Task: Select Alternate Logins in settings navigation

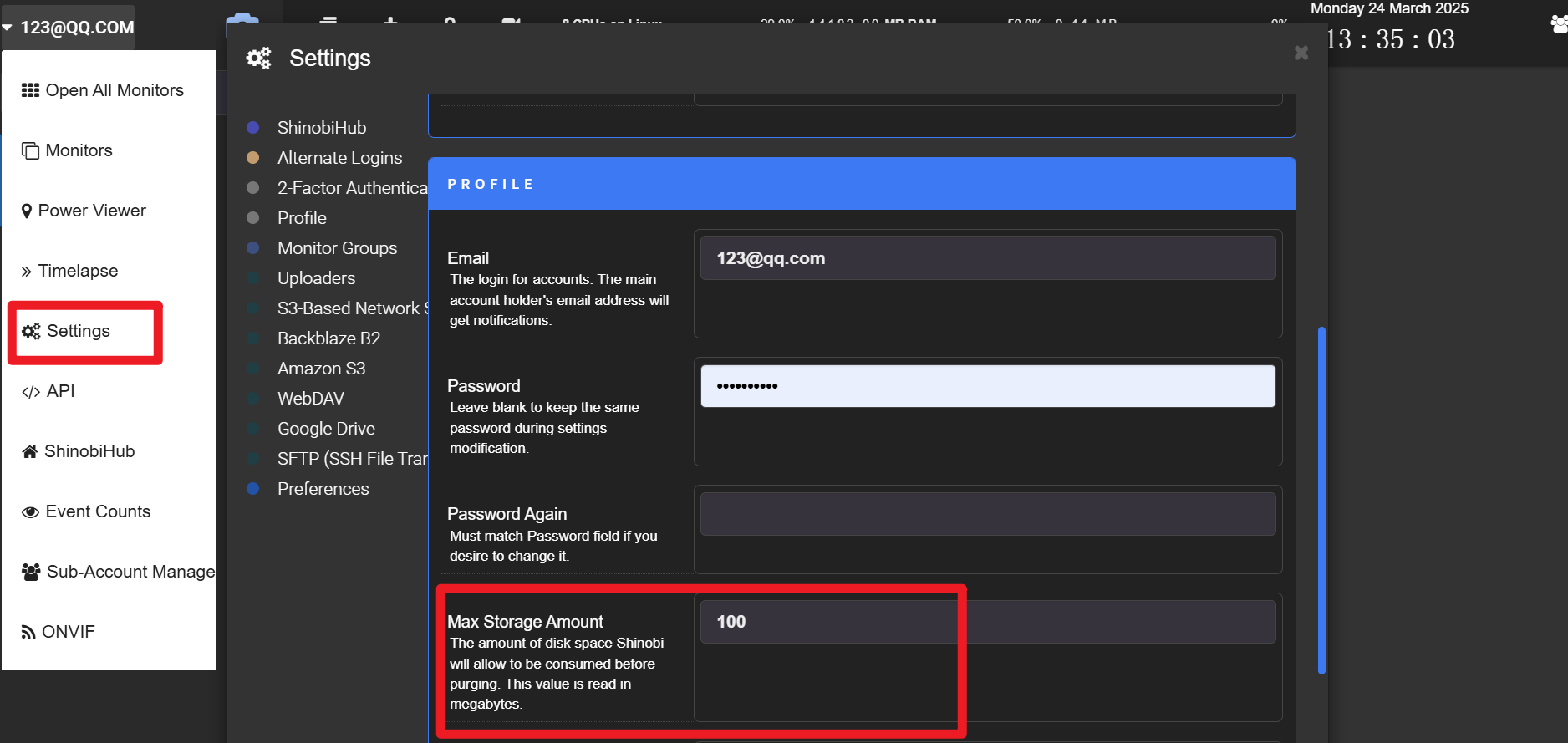Action: (x=340, y=158)
